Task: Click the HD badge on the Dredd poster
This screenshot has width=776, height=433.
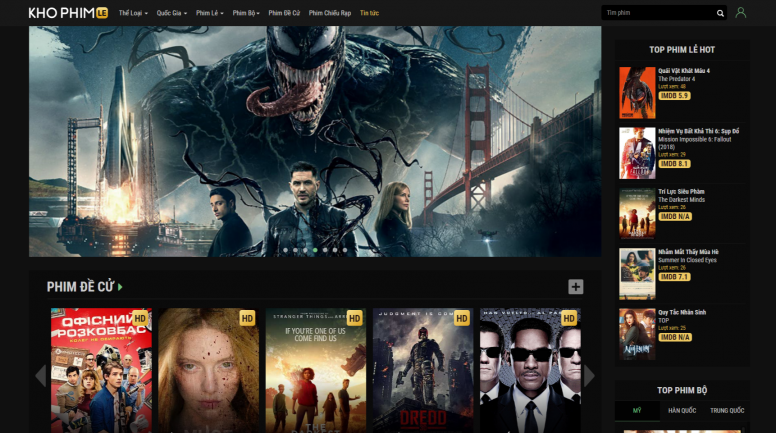Action: tap(462, 318)
